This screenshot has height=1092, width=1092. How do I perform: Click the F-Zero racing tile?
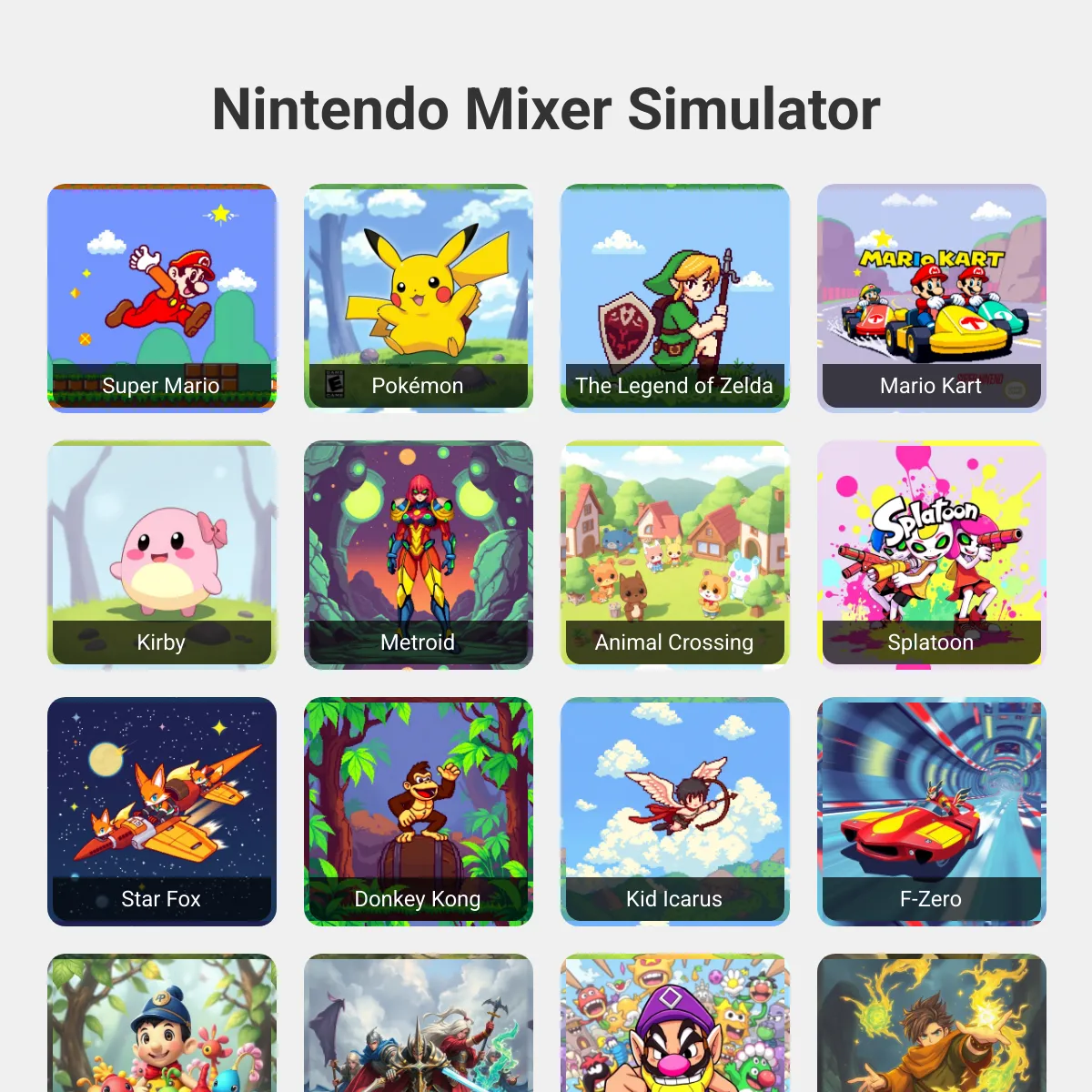click(x=932, y=812)
